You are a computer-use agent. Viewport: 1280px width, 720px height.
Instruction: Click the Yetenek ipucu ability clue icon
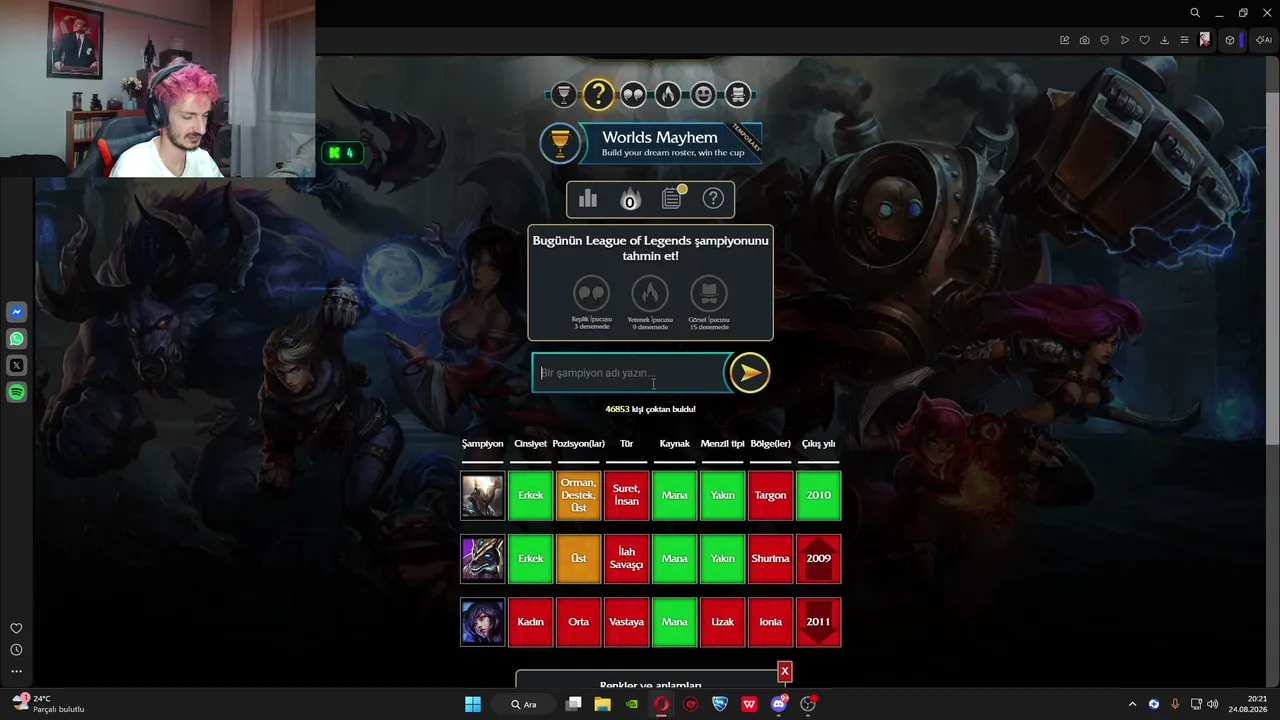650,294
